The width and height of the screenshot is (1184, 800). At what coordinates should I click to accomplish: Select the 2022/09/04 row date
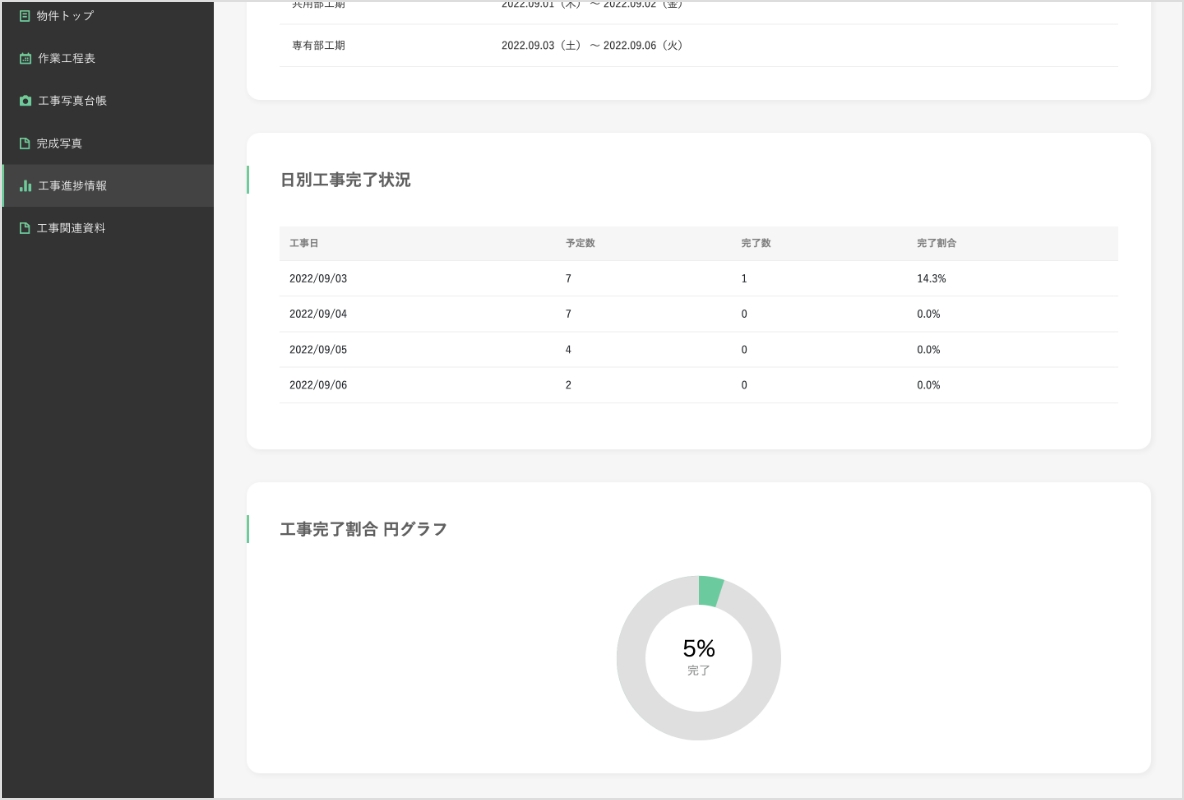point(318,314)
